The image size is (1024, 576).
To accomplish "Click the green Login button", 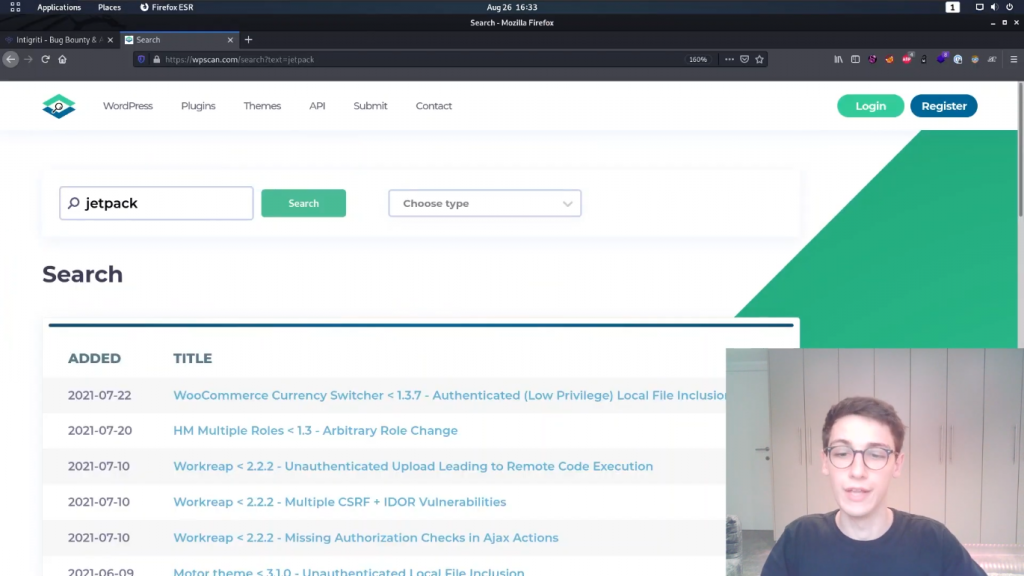I will click(871, 106).
